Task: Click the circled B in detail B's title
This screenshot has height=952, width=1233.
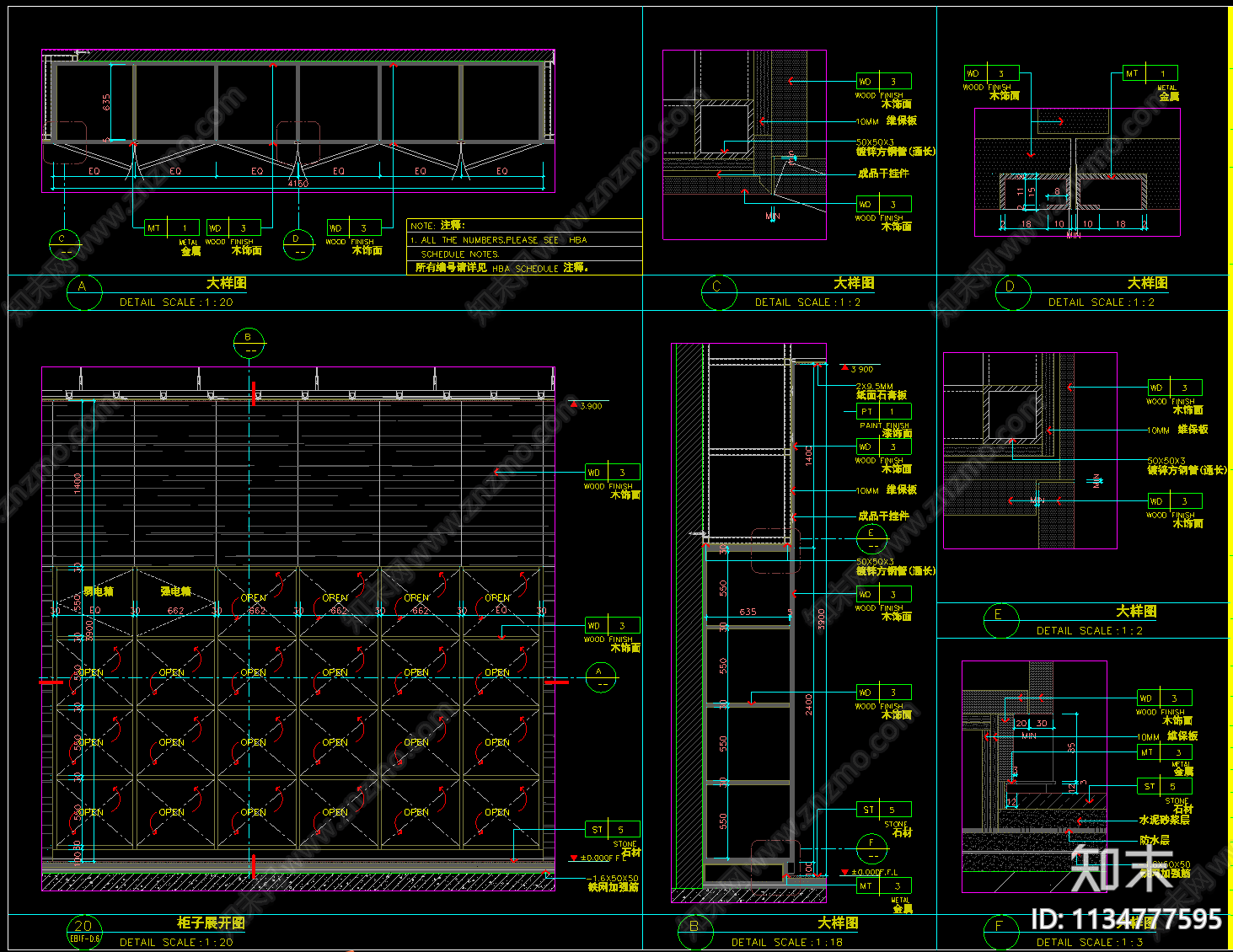Action: 696,932
